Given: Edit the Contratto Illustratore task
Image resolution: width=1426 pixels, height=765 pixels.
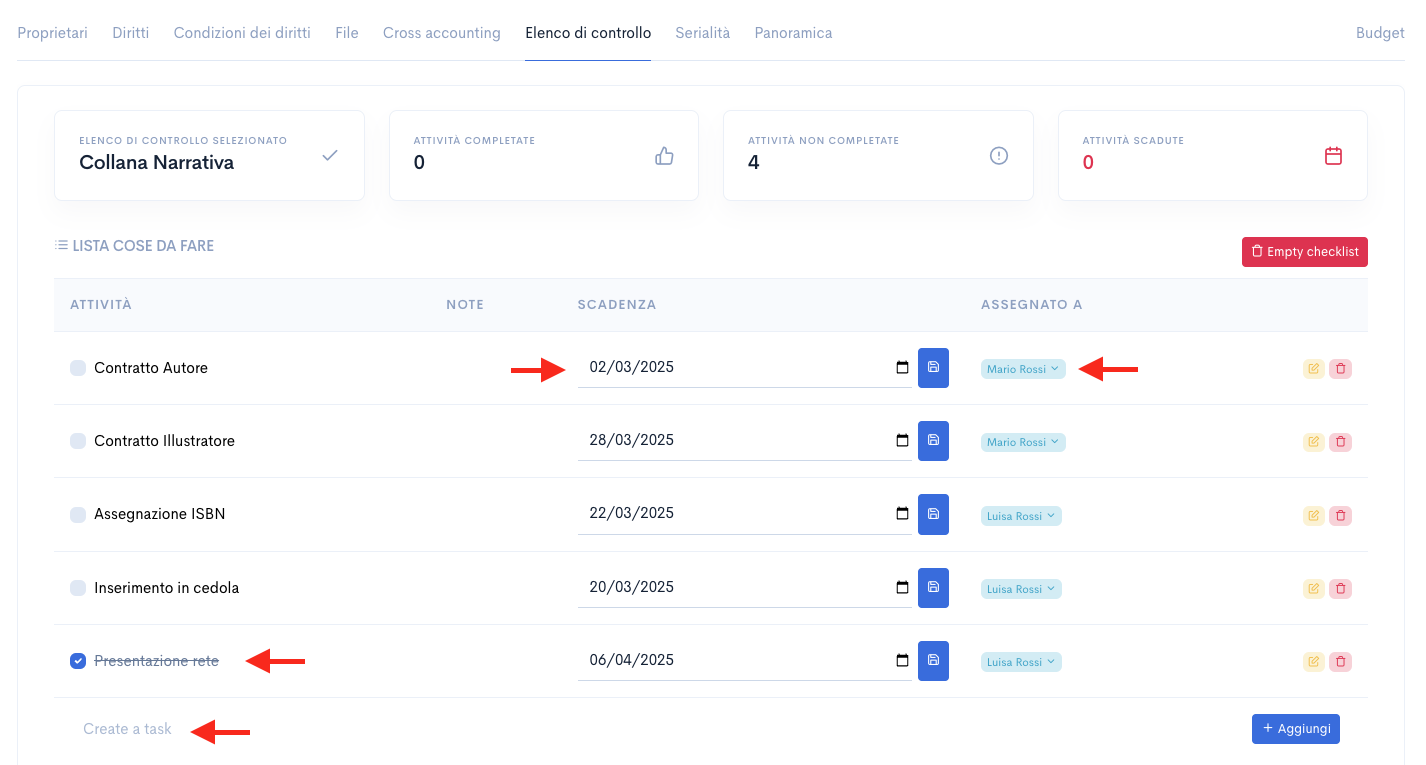Looking at the screenshot, I should [1313, 442].
